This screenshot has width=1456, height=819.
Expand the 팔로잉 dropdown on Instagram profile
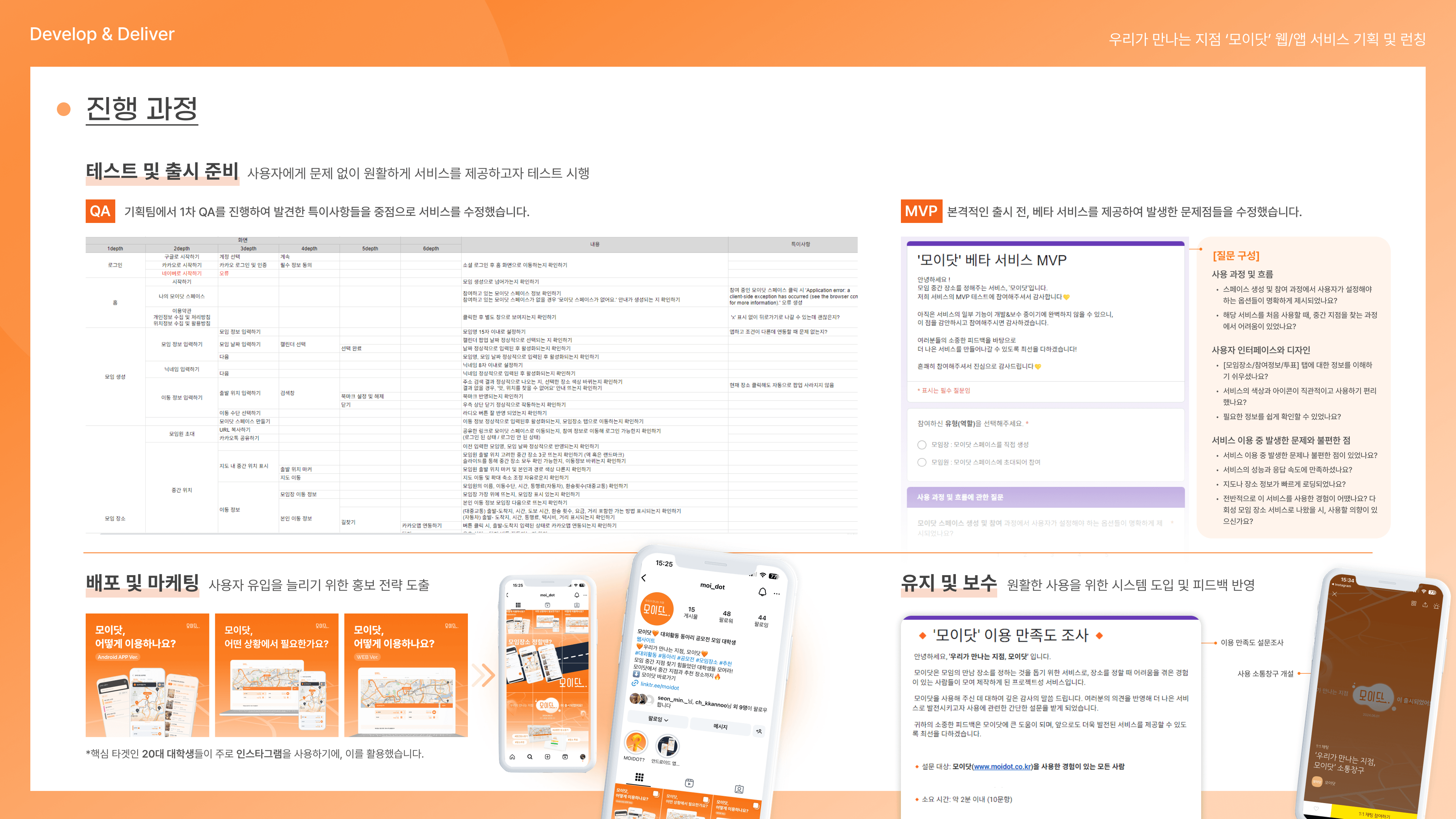click(658, 719)
